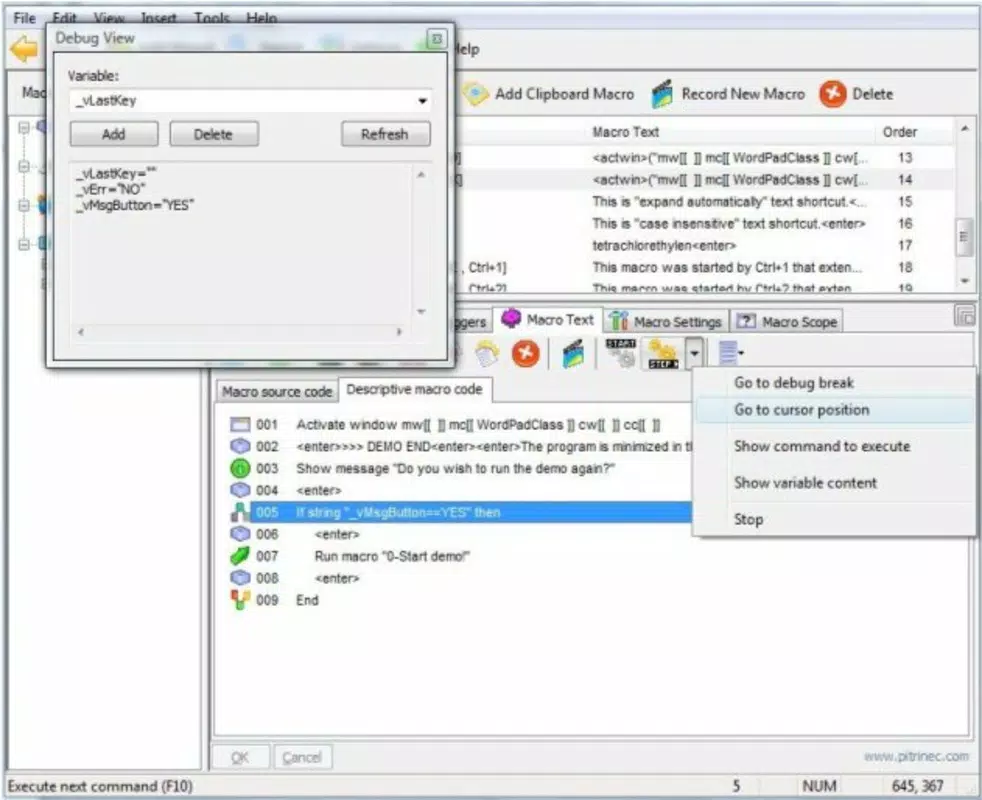Click the Refresh button in Debug View
The image size is (982, 800).
tap(385, 134)
